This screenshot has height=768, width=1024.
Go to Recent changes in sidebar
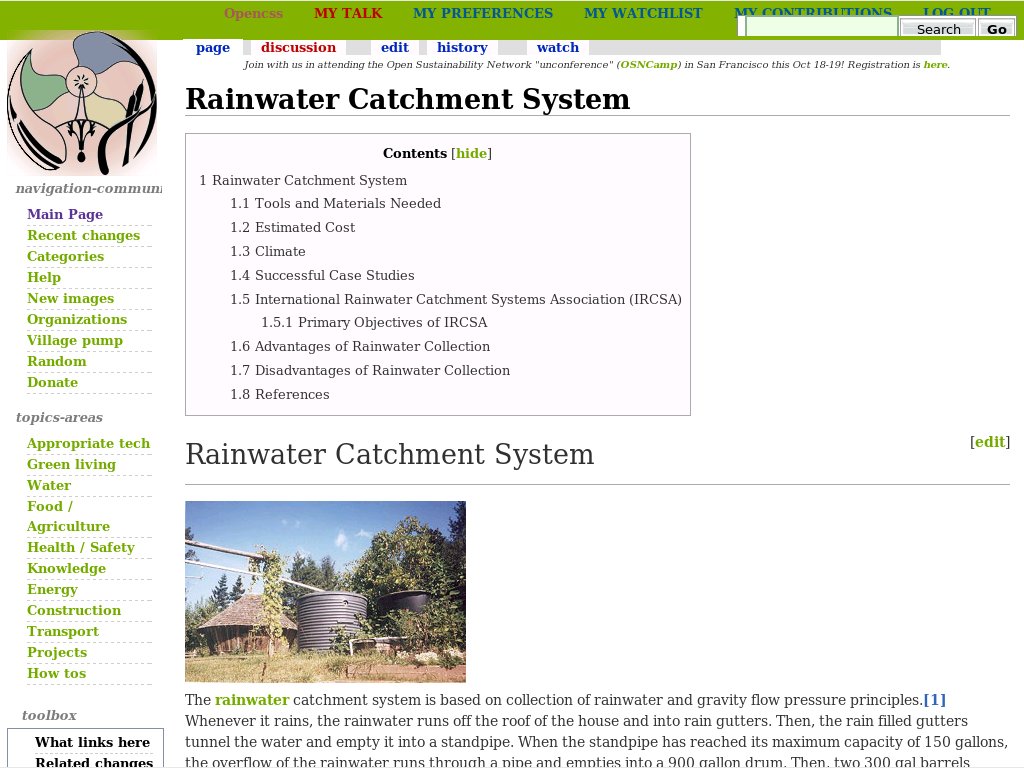point(83,235)
